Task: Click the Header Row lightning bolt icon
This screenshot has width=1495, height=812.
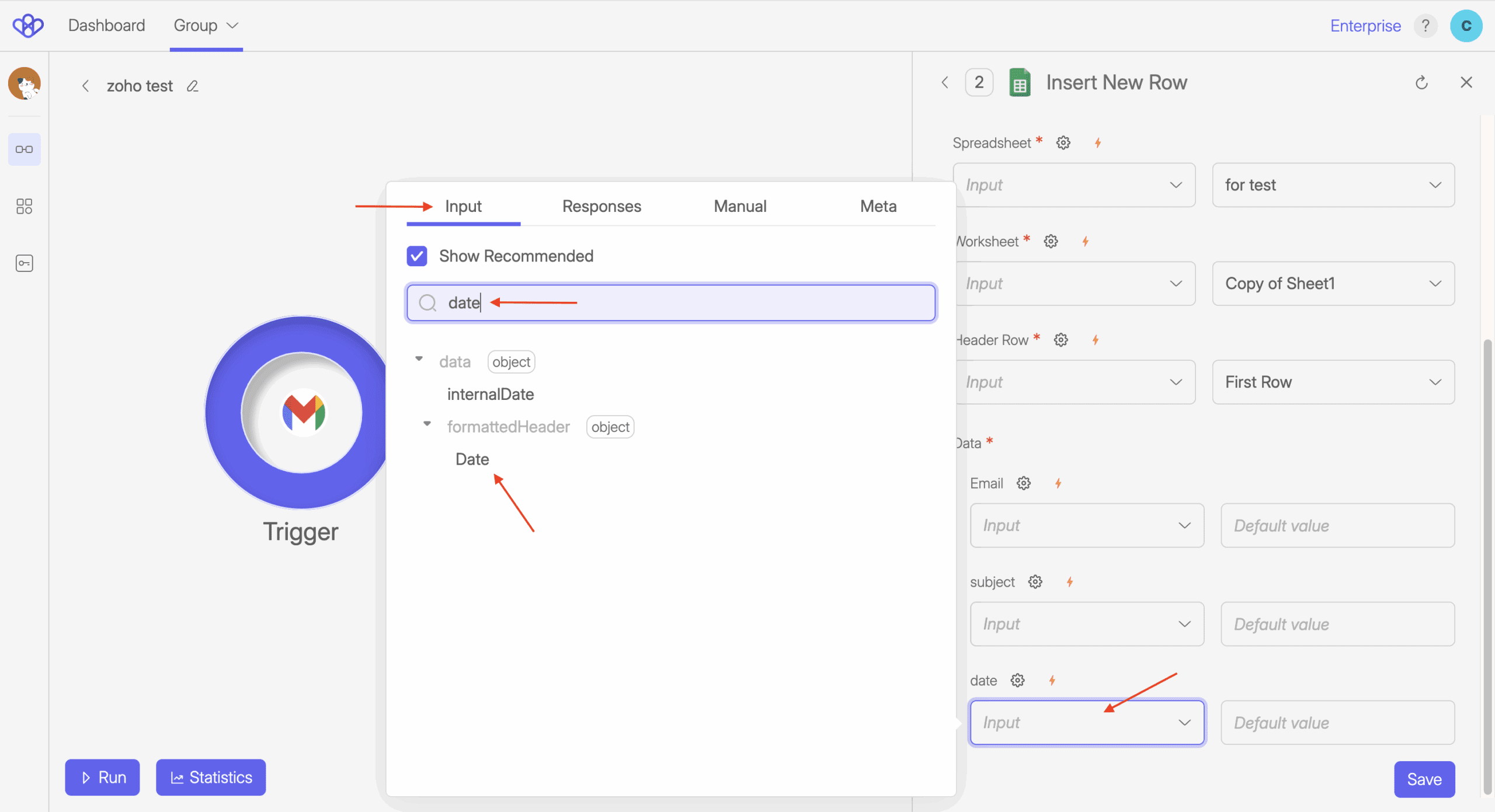Action: pos(1096,340)
